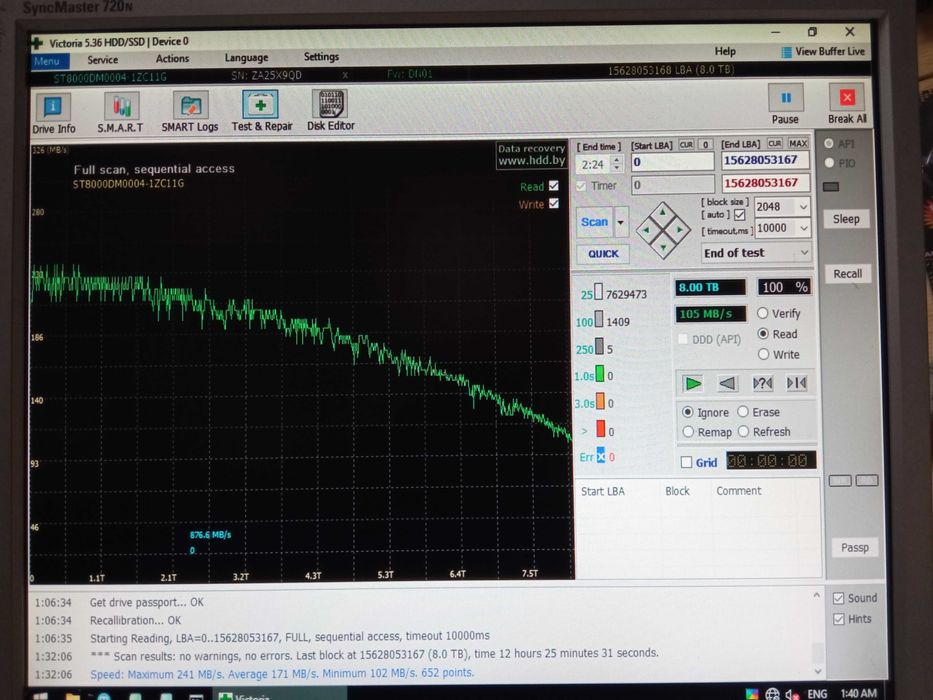Click the jump-to-end playback button

click(797, 383)
